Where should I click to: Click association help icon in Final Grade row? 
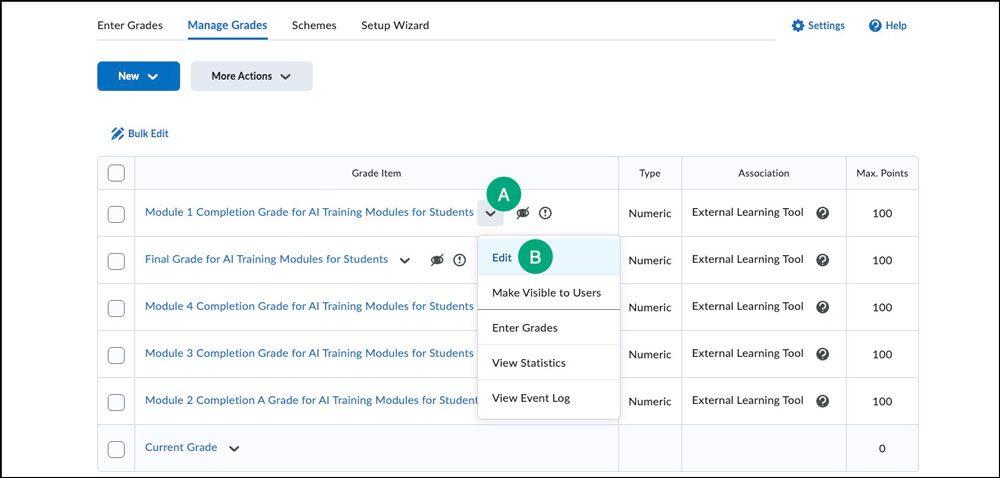[823, 260]
